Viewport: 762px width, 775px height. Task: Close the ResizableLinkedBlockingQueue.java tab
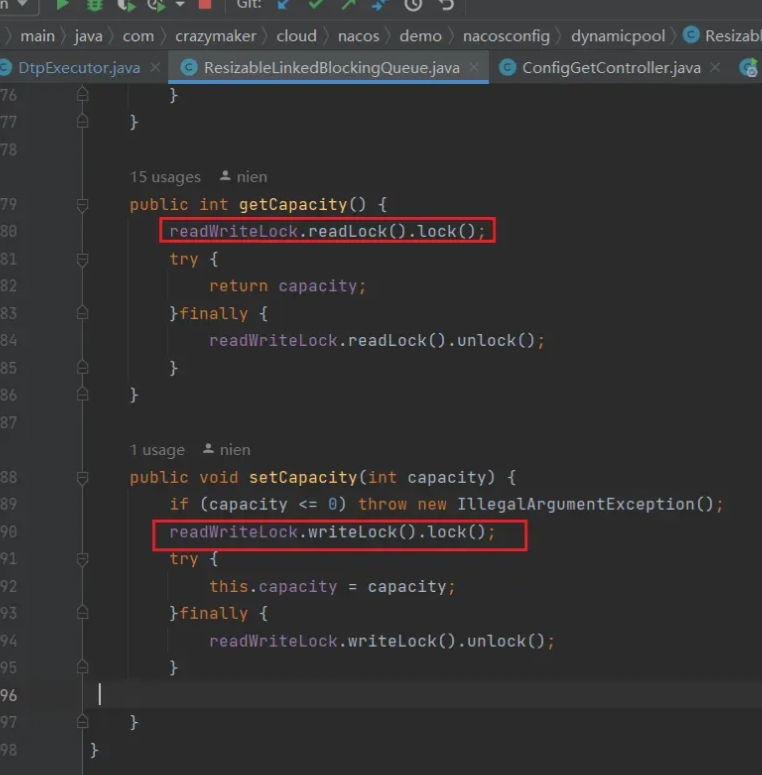474,67
